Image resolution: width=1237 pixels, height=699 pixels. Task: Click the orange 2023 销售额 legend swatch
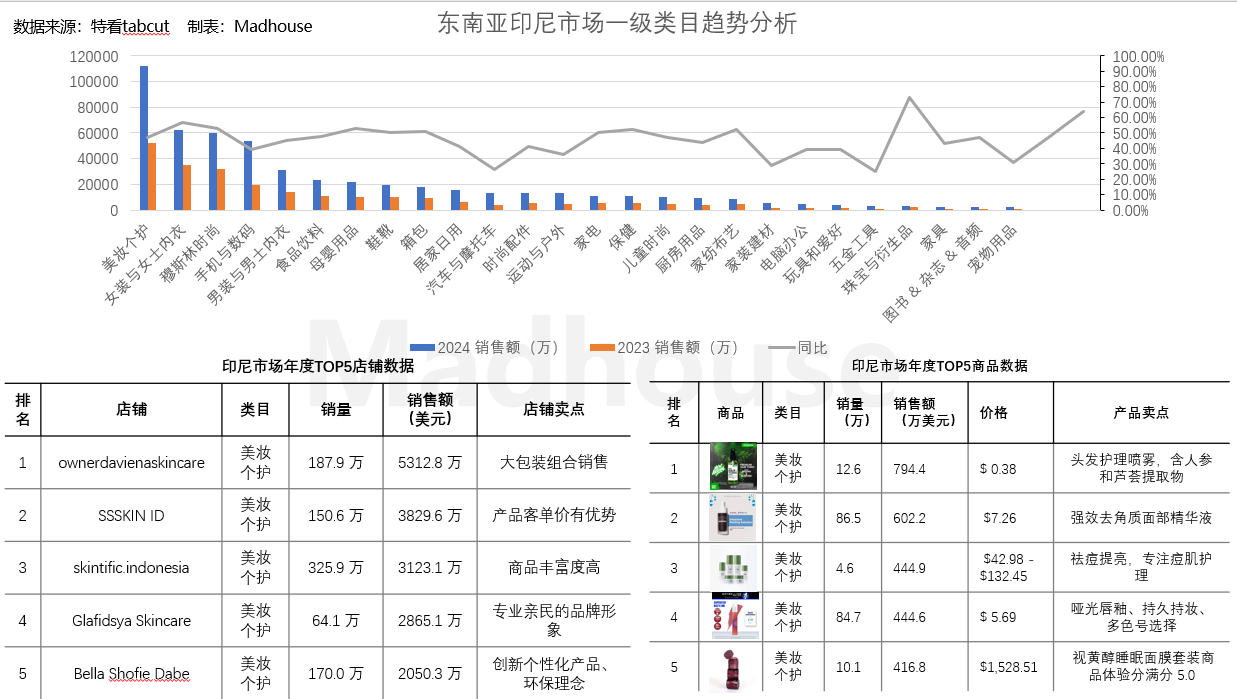[x=602, y=348]
